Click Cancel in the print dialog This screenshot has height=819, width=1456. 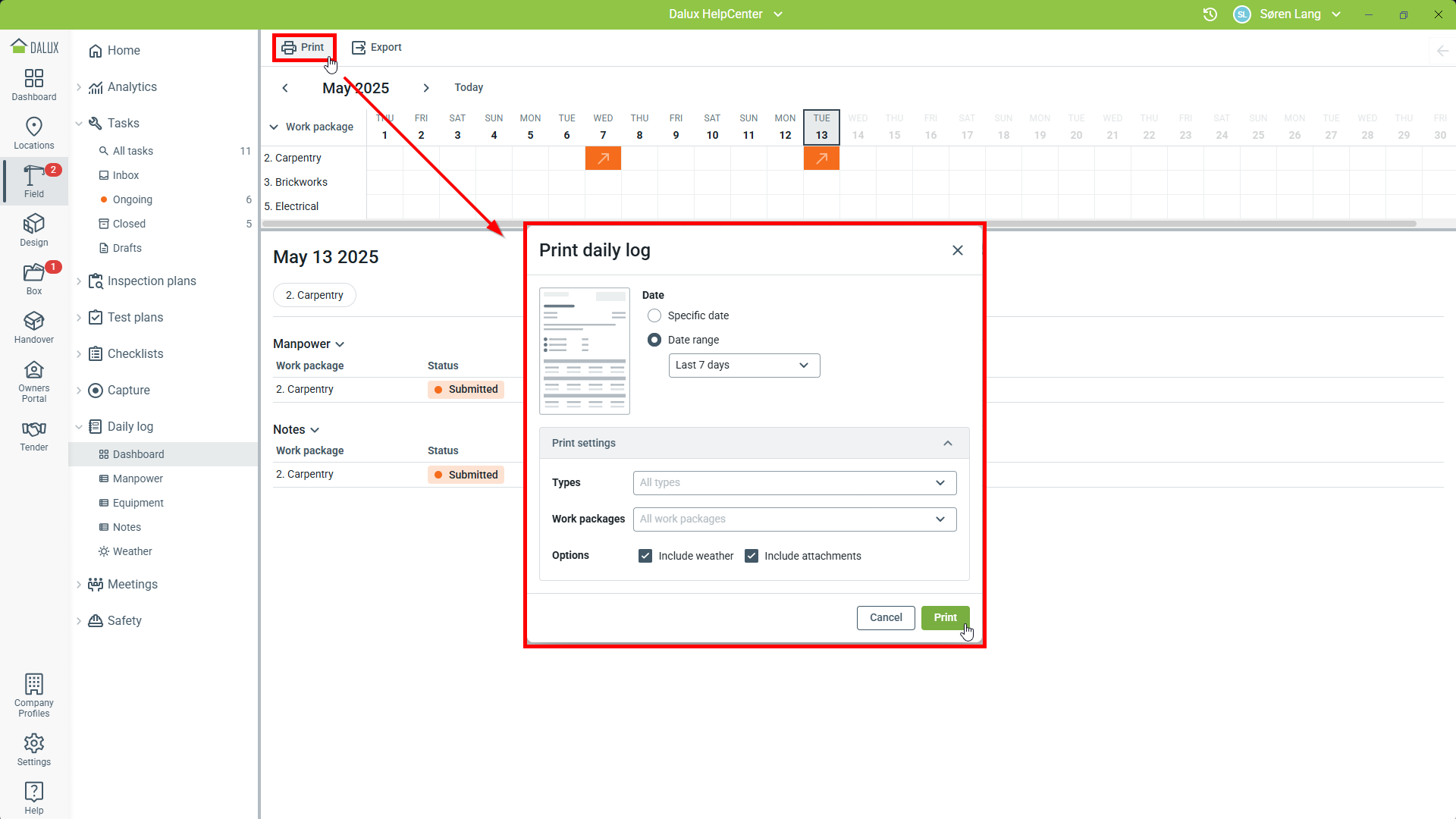(885, 618)
